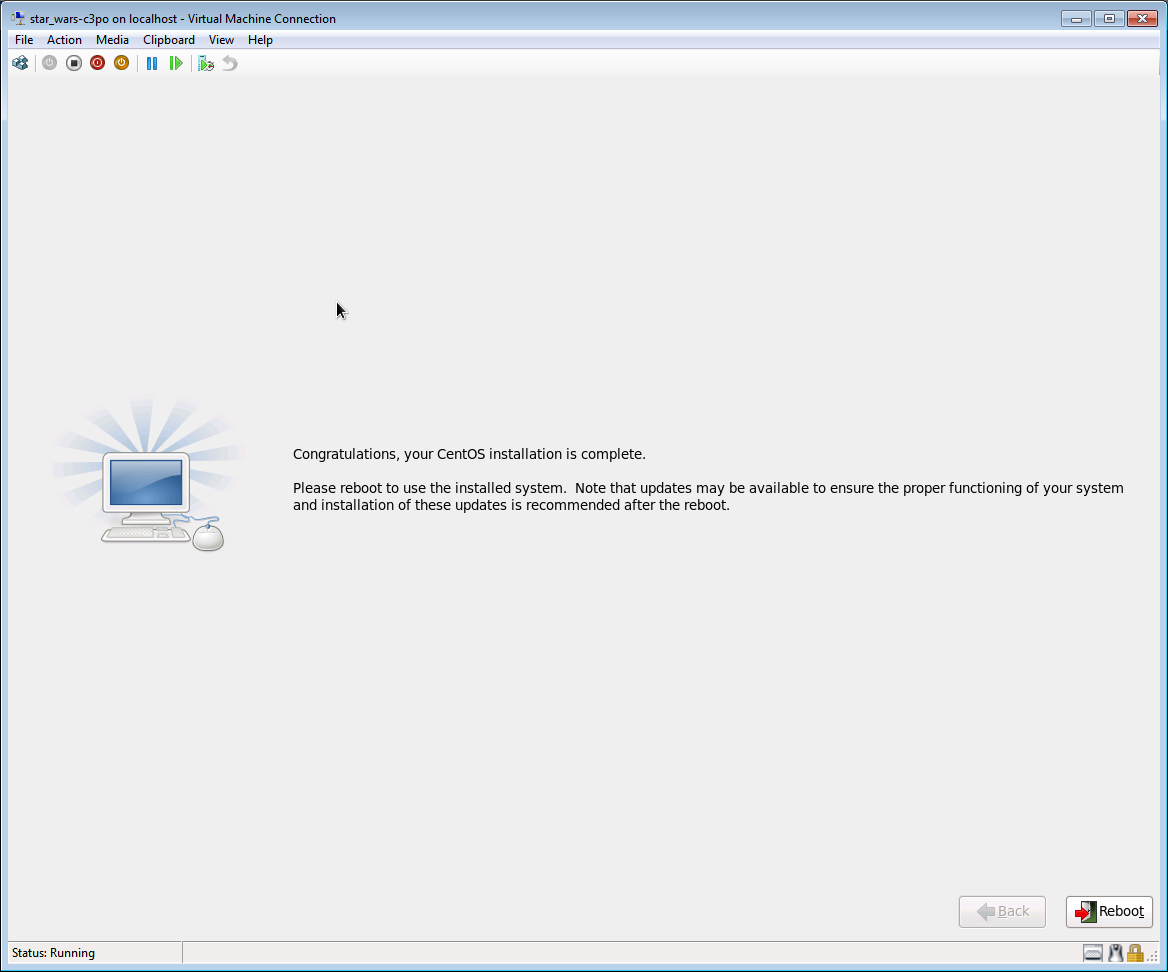Click the greyed Start VM toolbar icon
The height and width of the screenshot is (972, 1168).
49,63
